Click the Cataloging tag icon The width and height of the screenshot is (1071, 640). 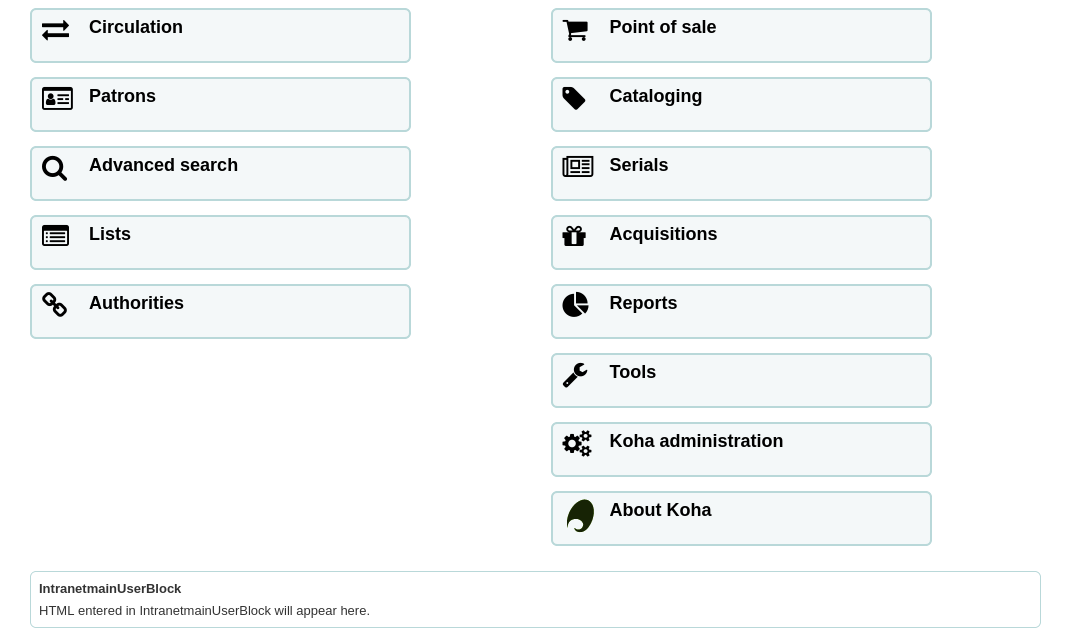[574, 99]
